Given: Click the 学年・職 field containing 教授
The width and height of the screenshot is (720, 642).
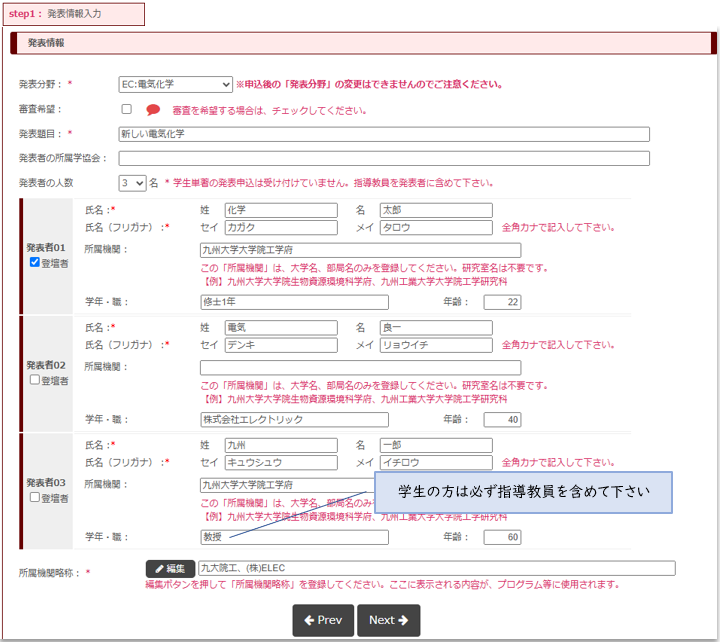Looking at the screenshot, I should (294, 537).
